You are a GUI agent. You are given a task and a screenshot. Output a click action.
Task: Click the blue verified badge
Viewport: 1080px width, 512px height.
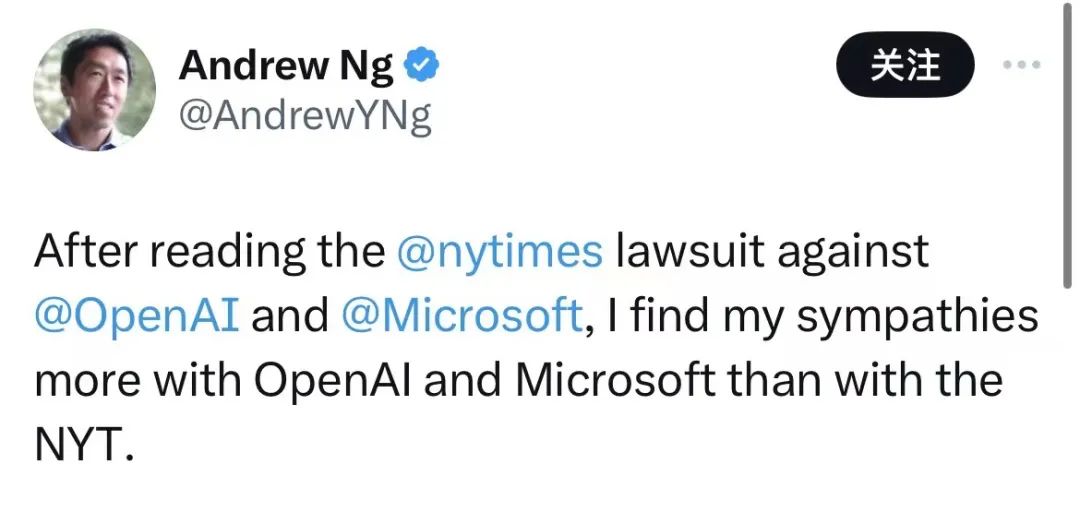coord(420,67)
